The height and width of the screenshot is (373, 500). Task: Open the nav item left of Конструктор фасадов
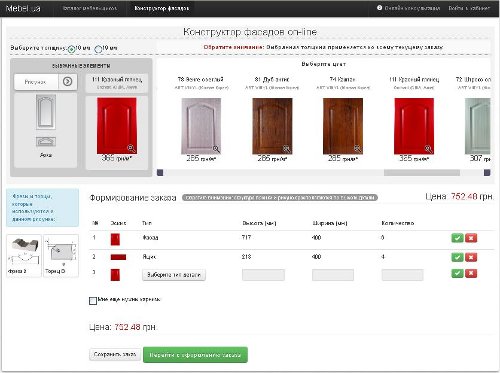[x=90, y=8]
